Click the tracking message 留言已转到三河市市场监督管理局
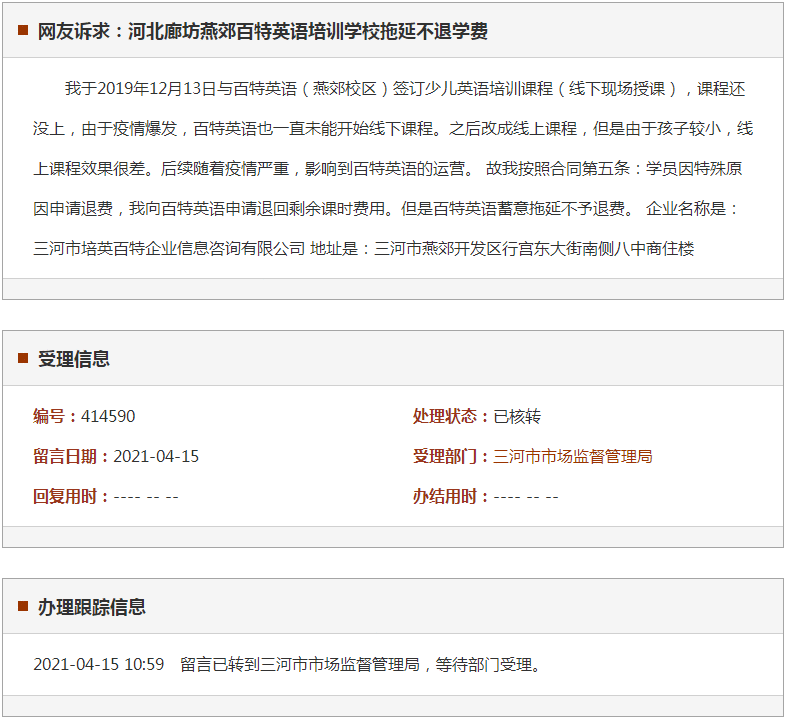 [x=300, y=664]
